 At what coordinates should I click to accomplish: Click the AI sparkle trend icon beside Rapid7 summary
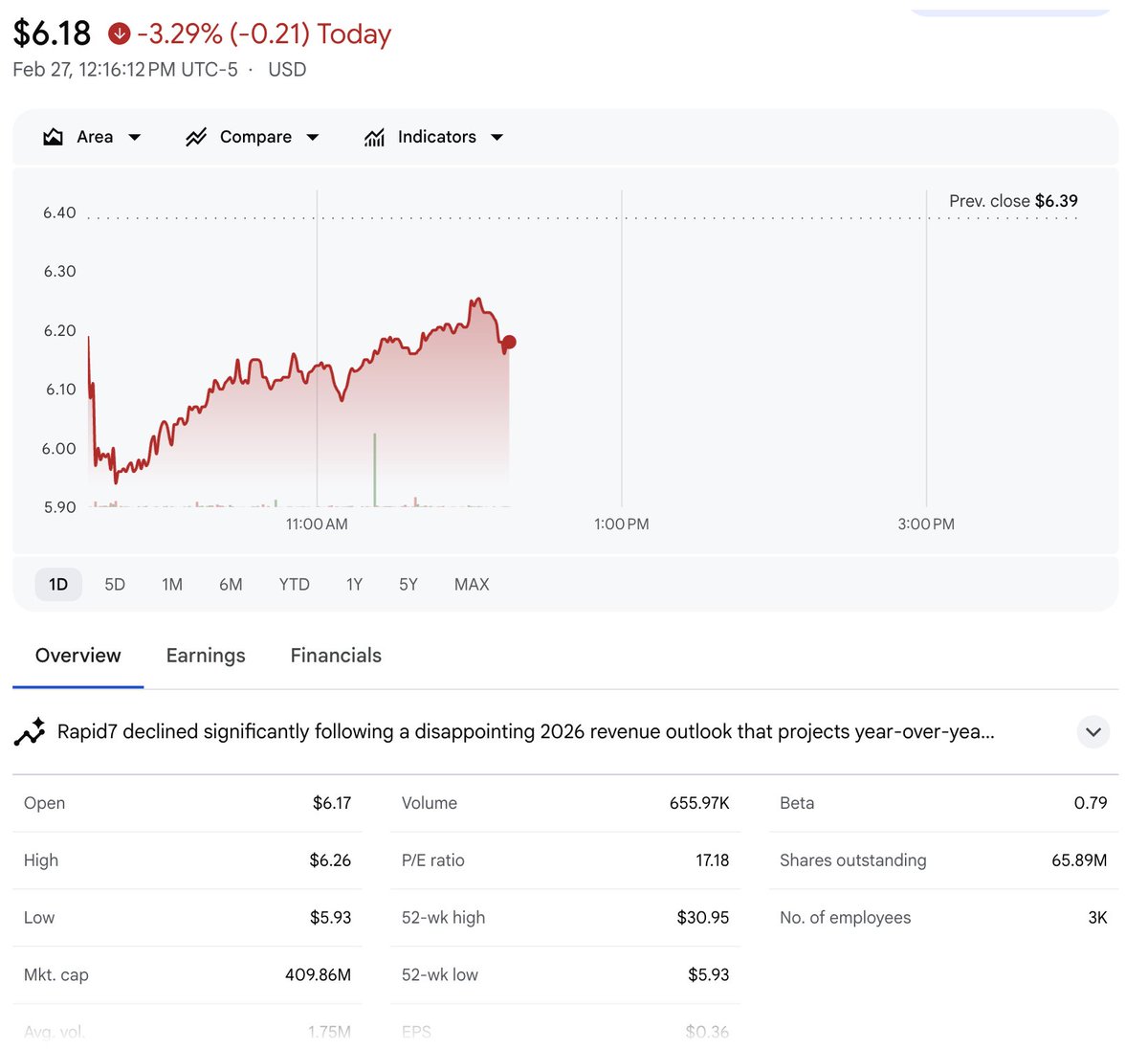coord(30,731)
